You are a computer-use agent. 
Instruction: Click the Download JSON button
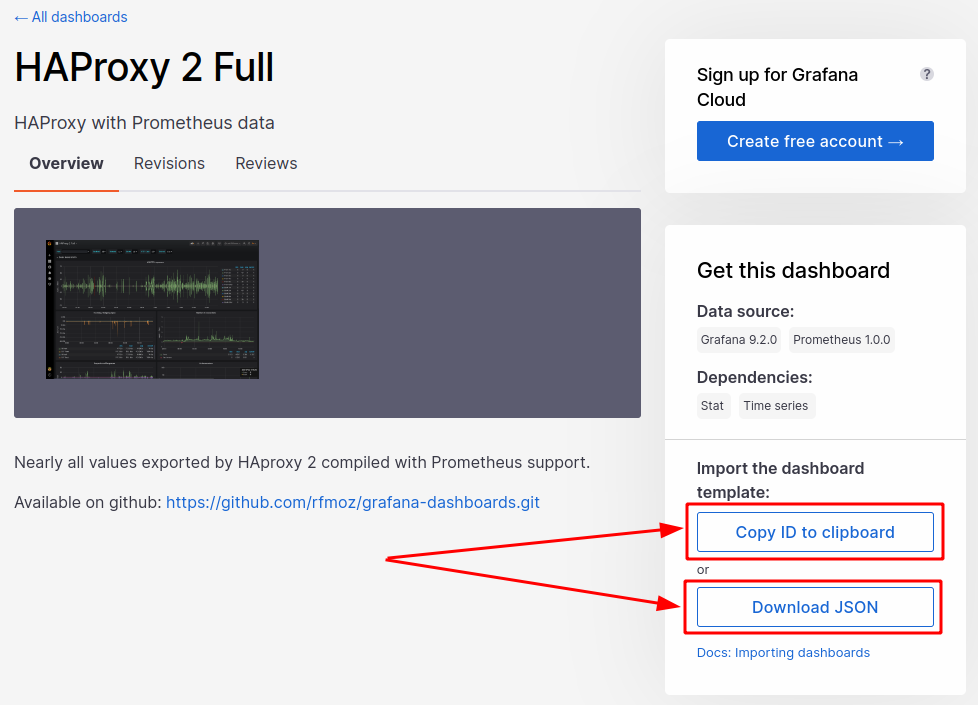(815, 607)
